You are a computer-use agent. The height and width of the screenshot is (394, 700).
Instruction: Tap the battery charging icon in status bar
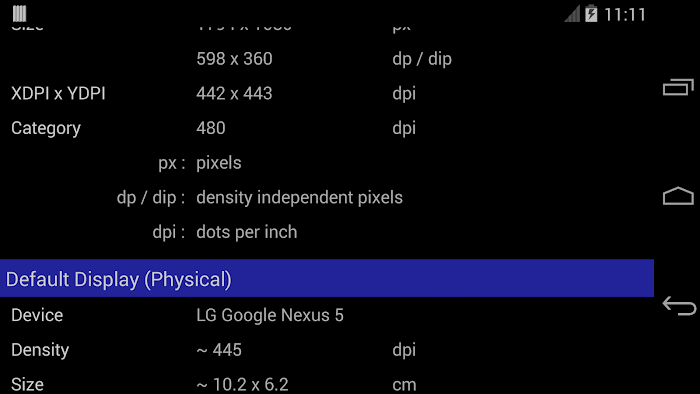tap(591, 14)
